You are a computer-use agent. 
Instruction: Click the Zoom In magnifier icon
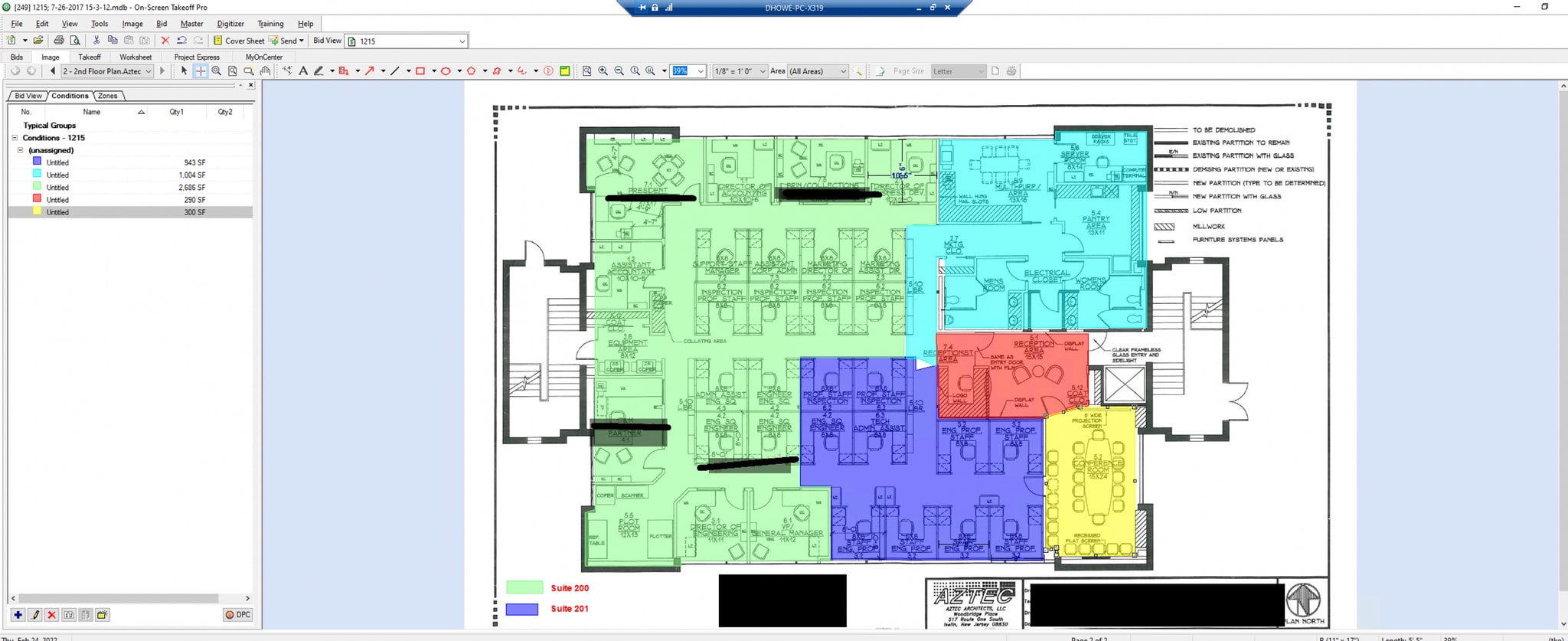(603, 71)
